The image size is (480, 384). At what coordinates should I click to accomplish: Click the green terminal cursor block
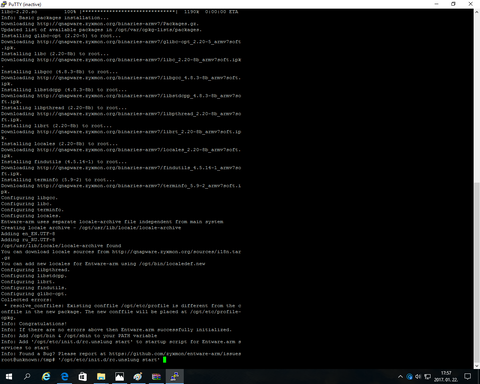tap(164, 360)
